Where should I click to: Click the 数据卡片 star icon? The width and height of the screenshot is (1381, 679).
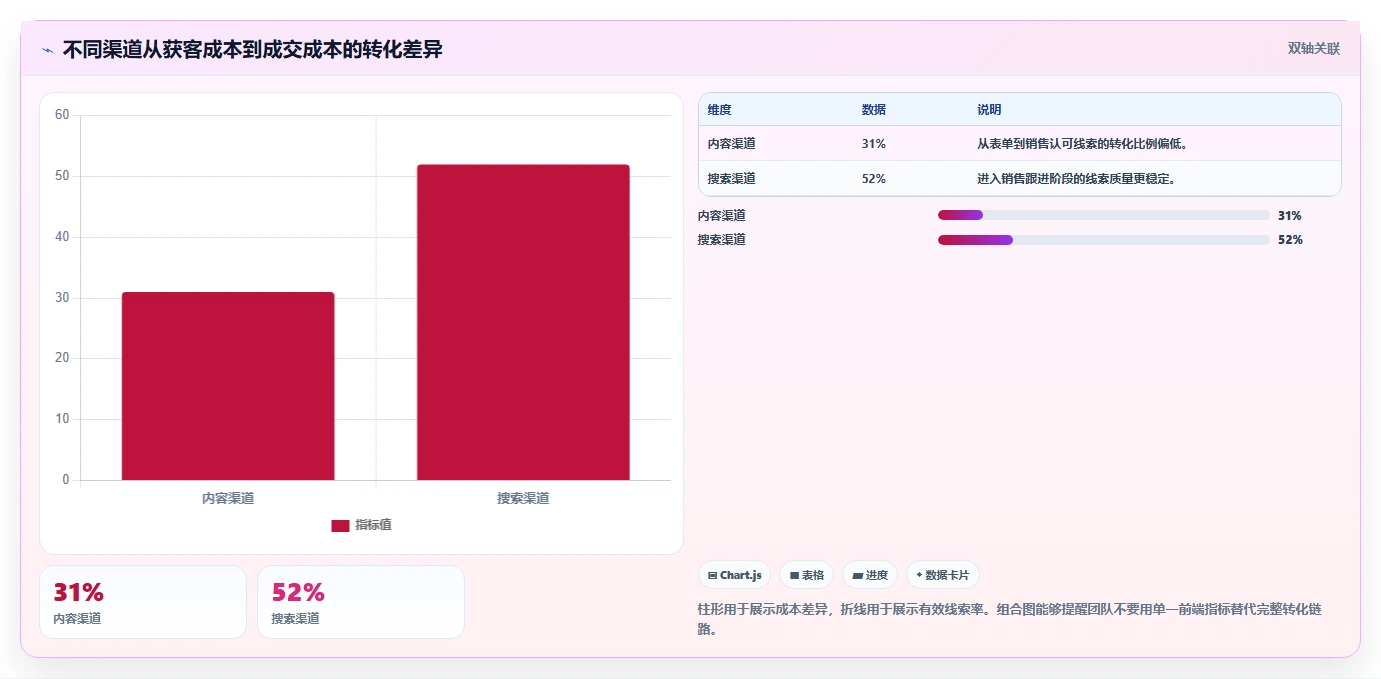[x=919, y=575]
